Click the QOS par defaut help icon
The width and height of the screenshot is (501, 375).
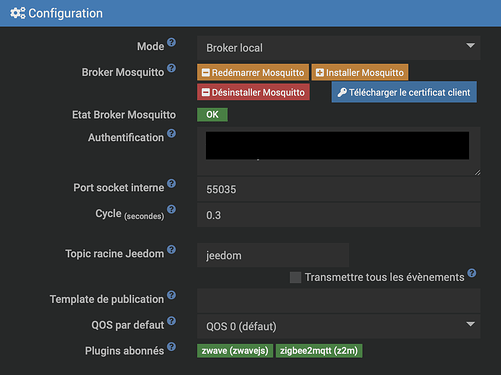click(171, 321)
